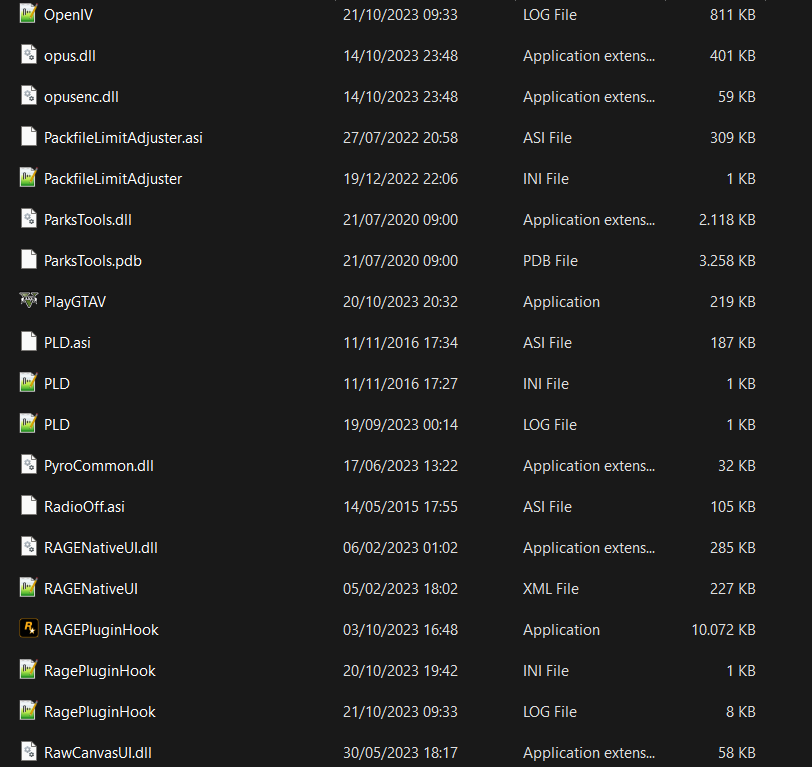The image size is (812, 767).
Task: Click date 14/05/2015 17:55
Action: [400, 506]
